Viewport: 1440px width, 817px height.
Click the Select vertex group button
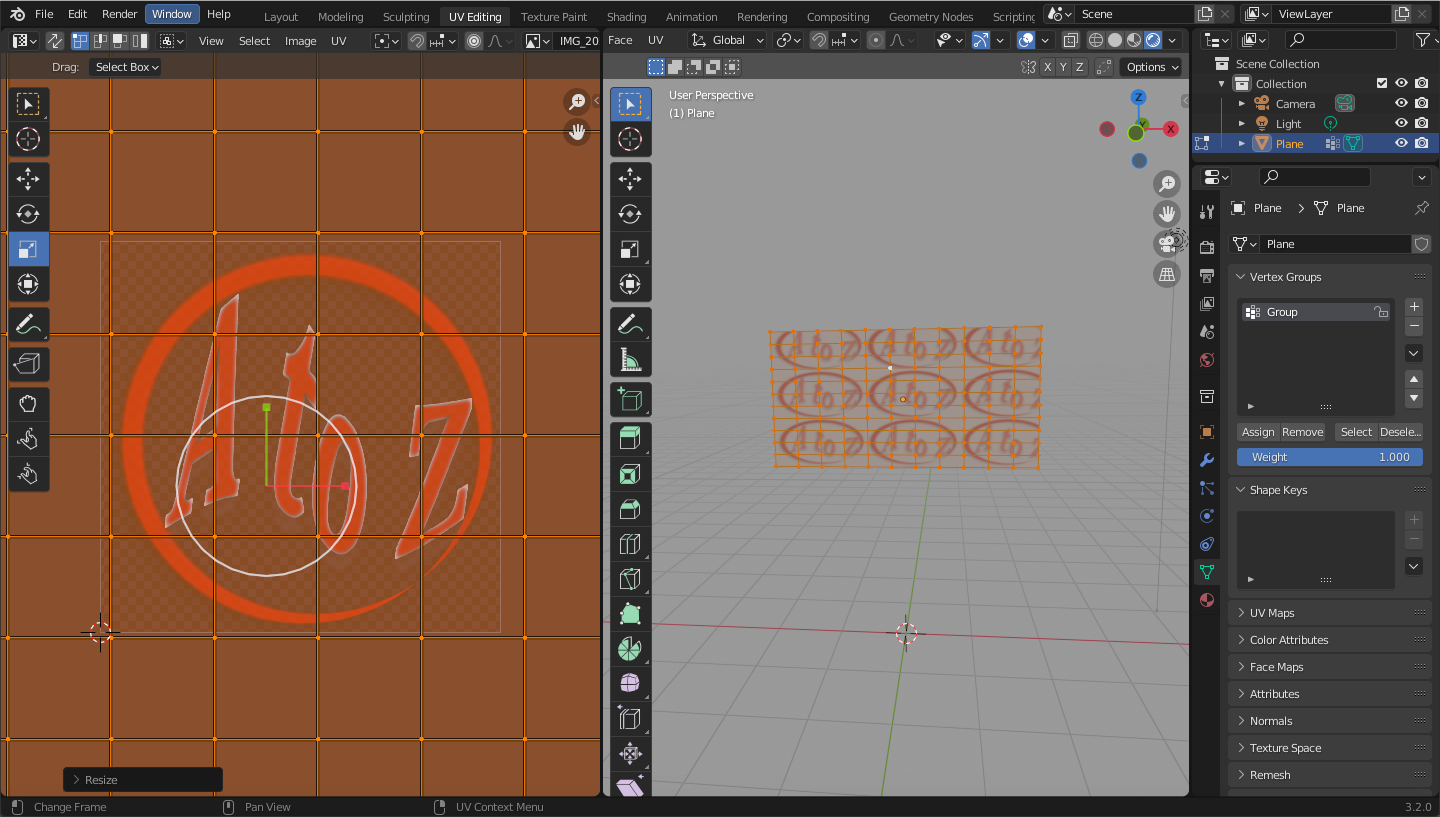pyautogui.click(x=1356, y=432)
